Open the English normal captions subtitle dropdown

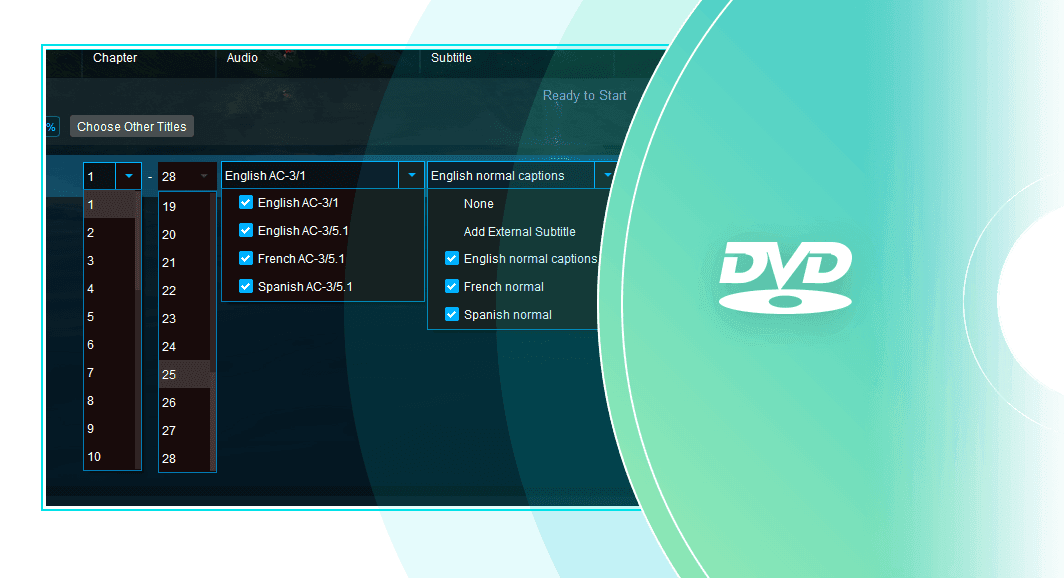point(605,176)
